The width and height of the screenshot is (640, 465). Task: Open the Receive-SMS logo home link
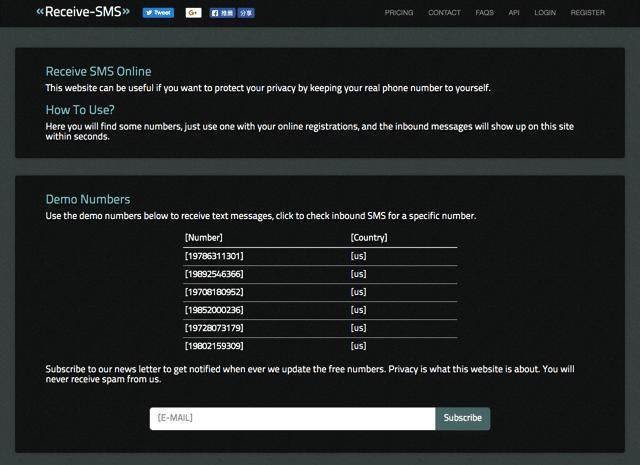(x=83, y=11)
